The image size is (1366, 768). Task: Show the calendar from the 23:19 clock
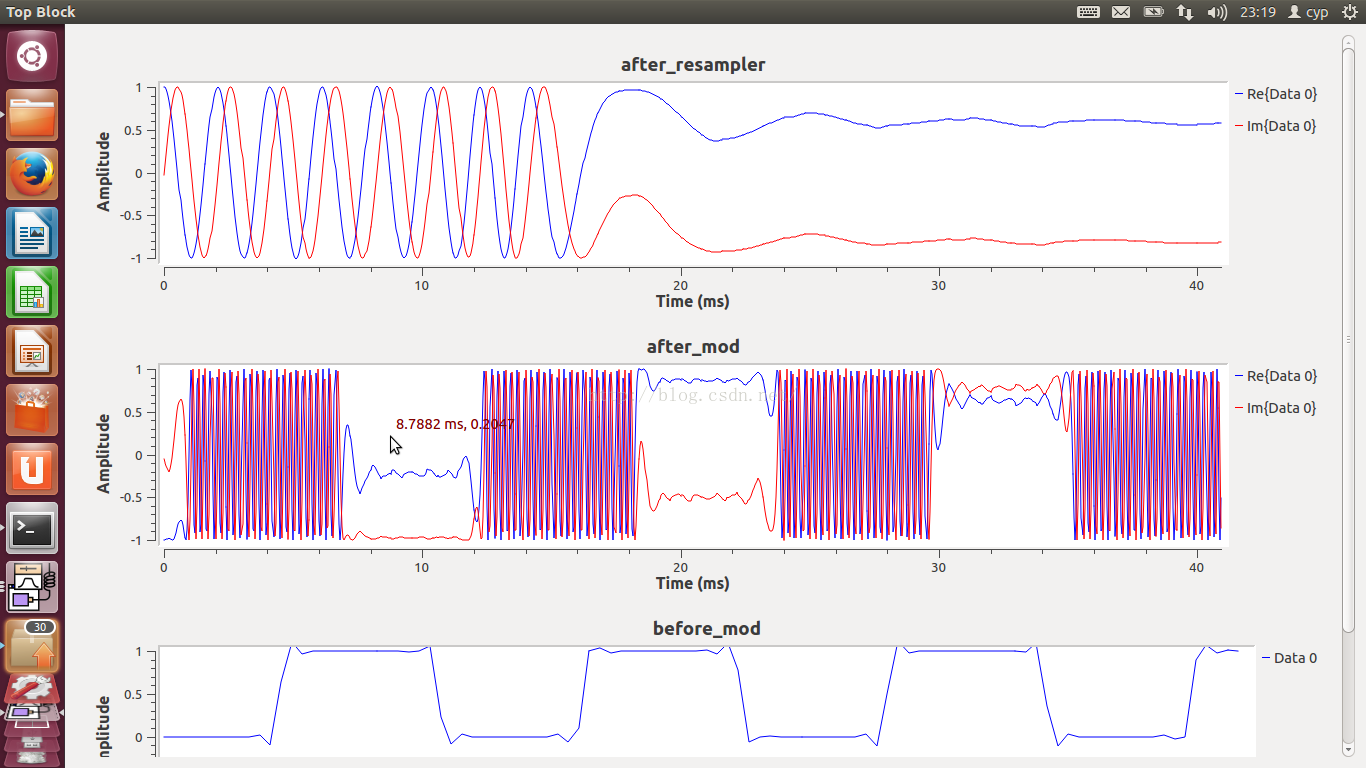1257,12
